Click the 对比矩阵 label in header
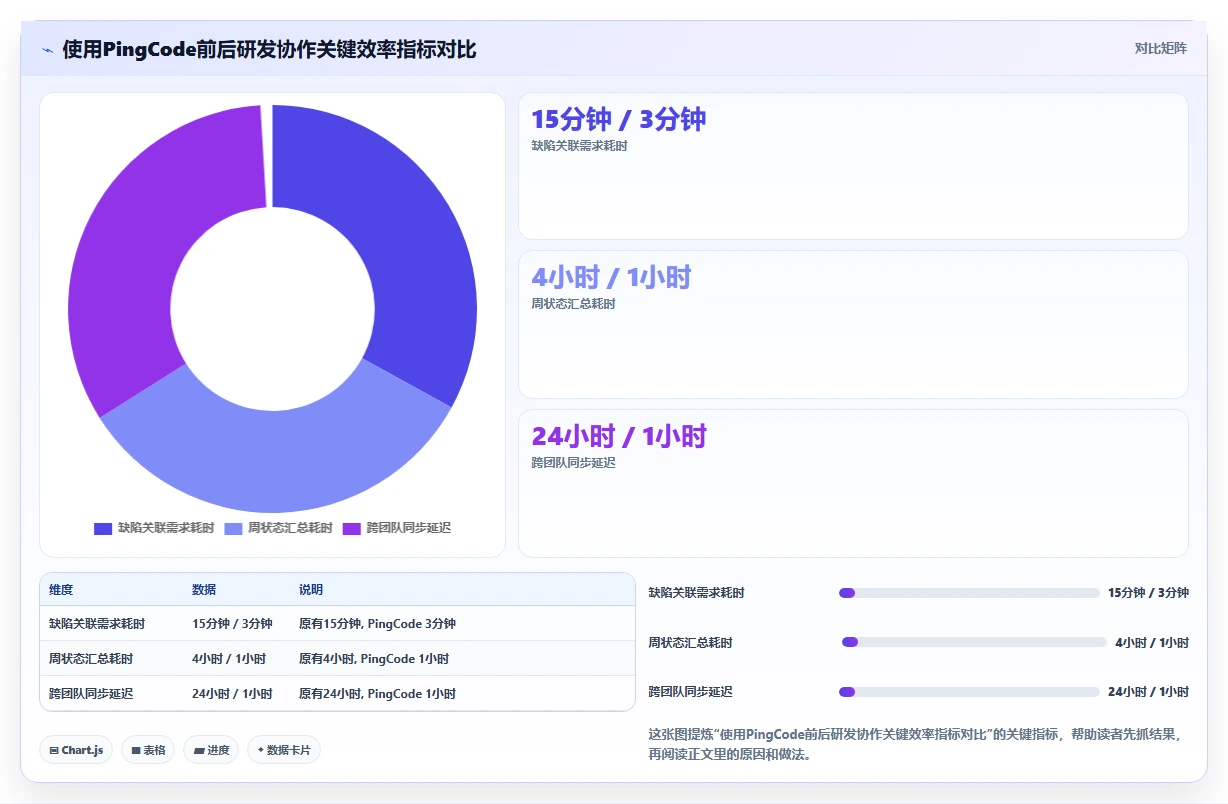 coord(1160,48)
